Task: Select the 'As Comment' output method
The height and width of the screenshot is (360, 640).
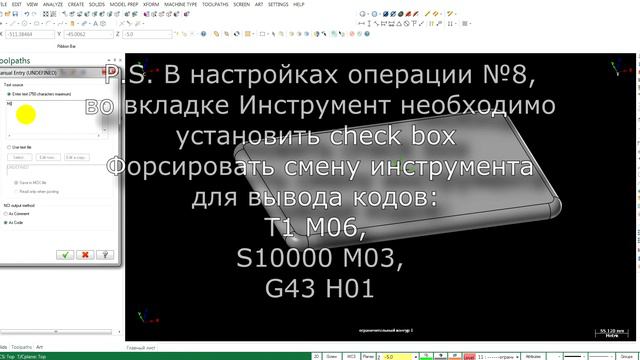Action: 6,213
